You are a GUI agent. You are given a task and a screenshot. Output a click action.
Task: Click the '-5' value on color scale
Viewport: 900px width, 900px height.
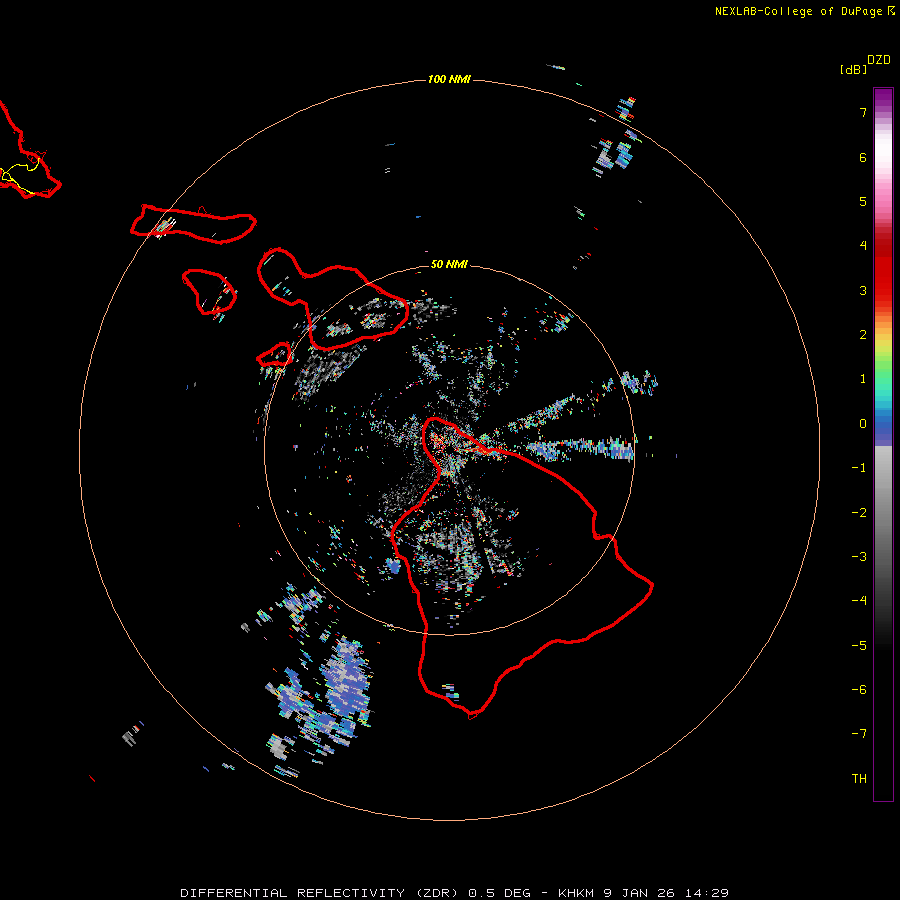click(x=859, y=646)
